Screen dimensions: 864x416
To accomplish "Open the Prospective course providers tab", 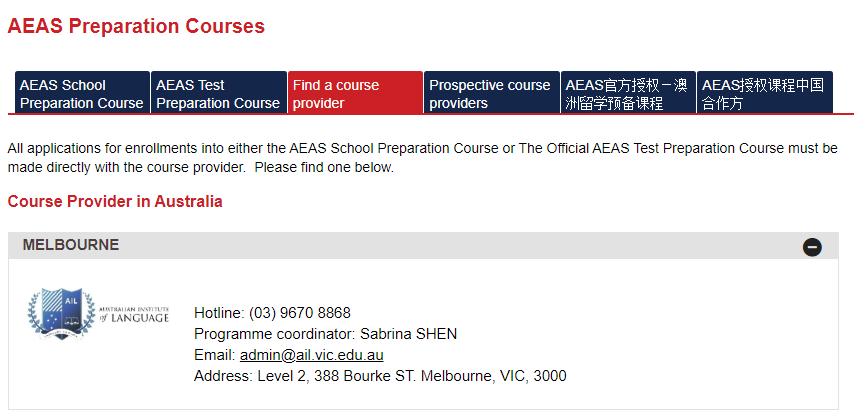I will click(492, 93).
